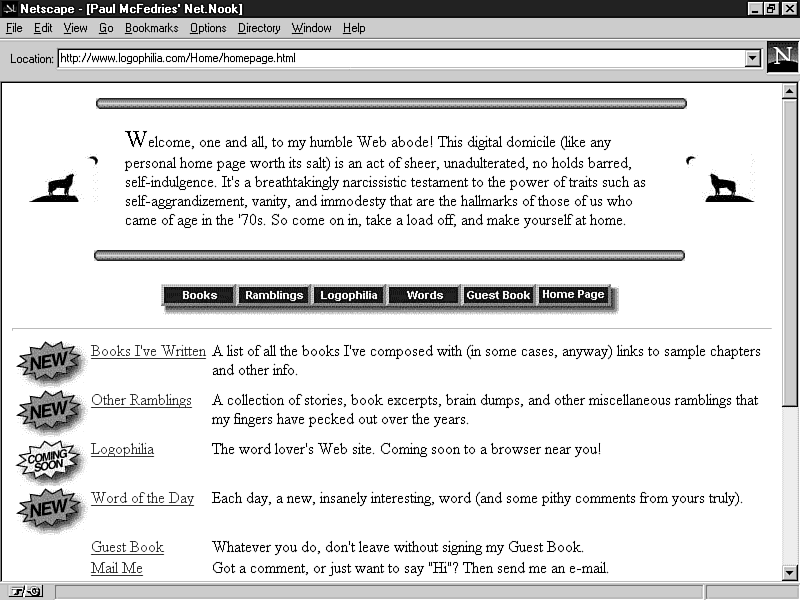800x600 pixels.
Task: Open the Go menu
Action: tap(106, 28)
